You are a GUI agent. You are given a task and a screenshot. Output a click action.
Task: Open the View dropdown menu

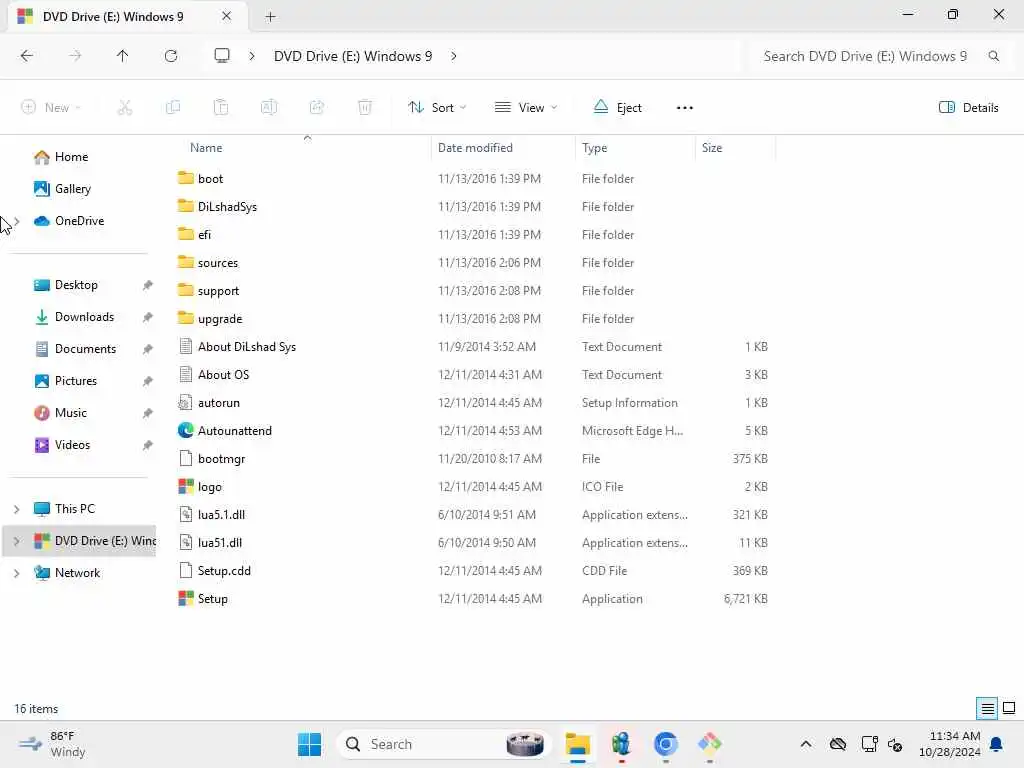(x=526, y=107)
